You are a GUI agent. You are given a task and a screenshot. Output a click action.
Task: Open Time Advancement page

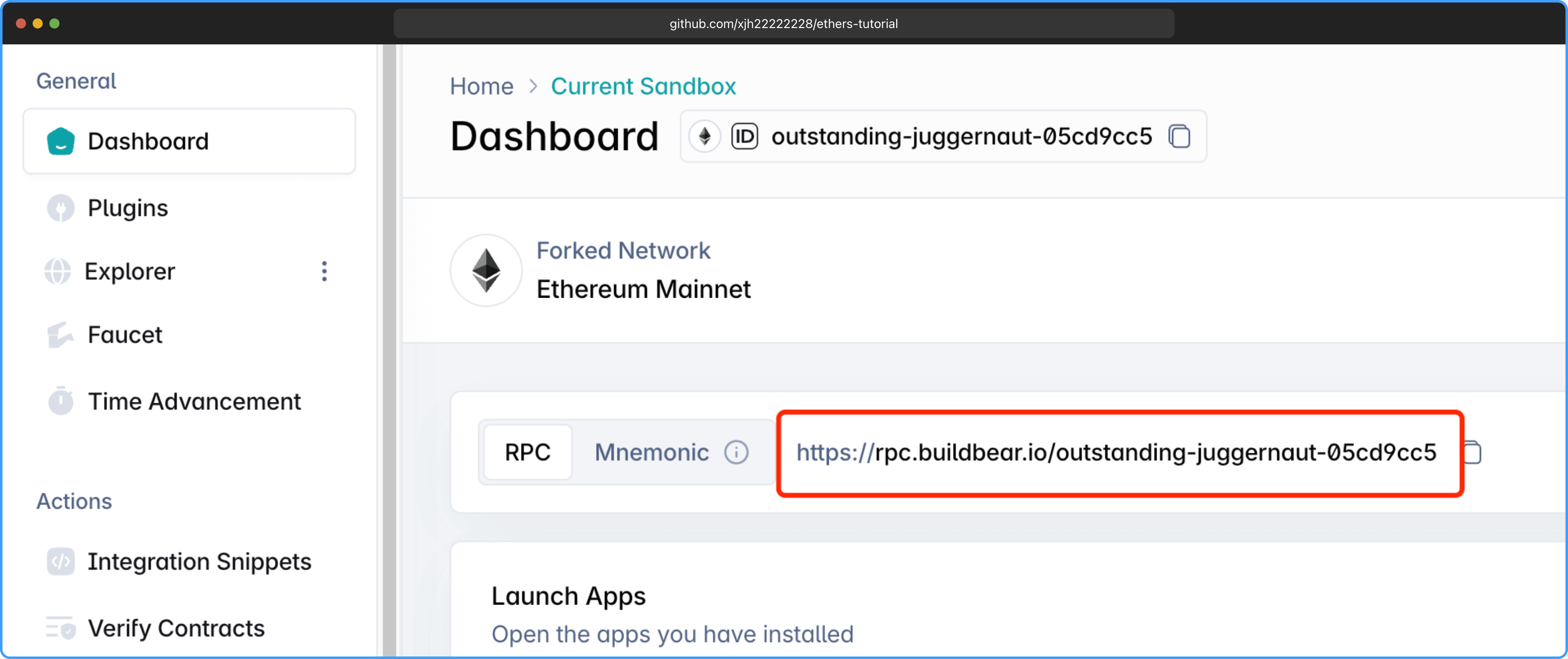click(x=194, y=402)
